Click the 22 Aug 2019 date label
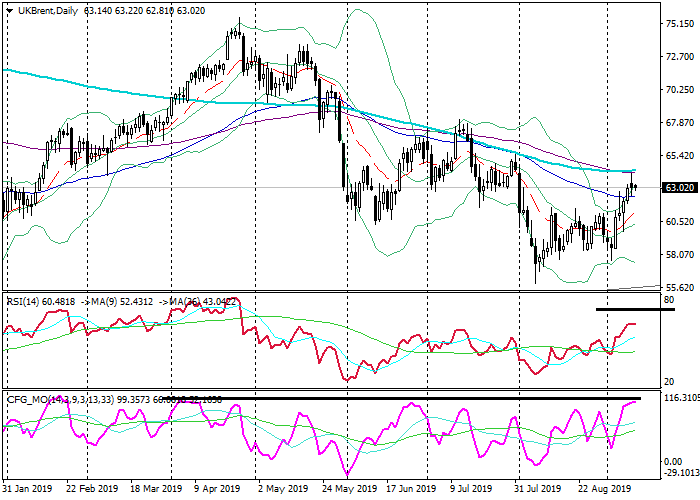This screenshot has width=700, height=500. click(x=607, y=489)
